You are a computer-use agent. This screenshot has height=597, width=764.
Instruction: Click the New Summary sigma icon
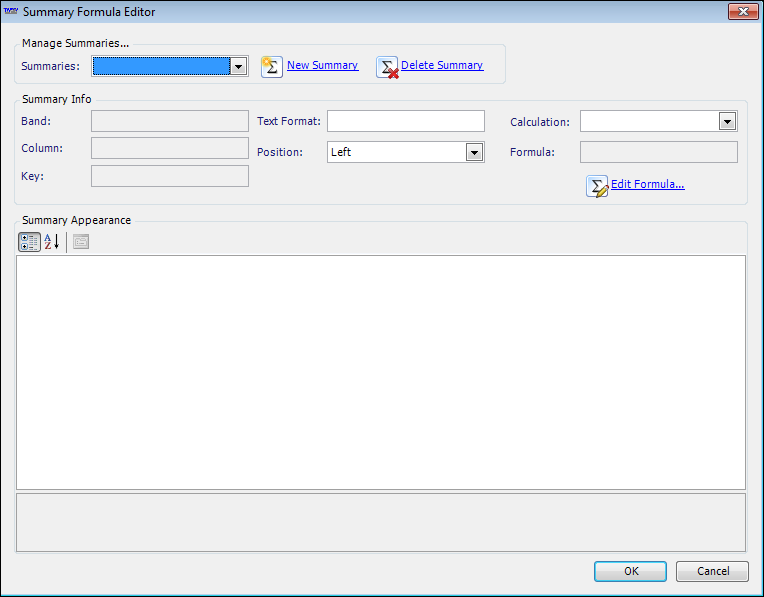[x=272, y=67]
